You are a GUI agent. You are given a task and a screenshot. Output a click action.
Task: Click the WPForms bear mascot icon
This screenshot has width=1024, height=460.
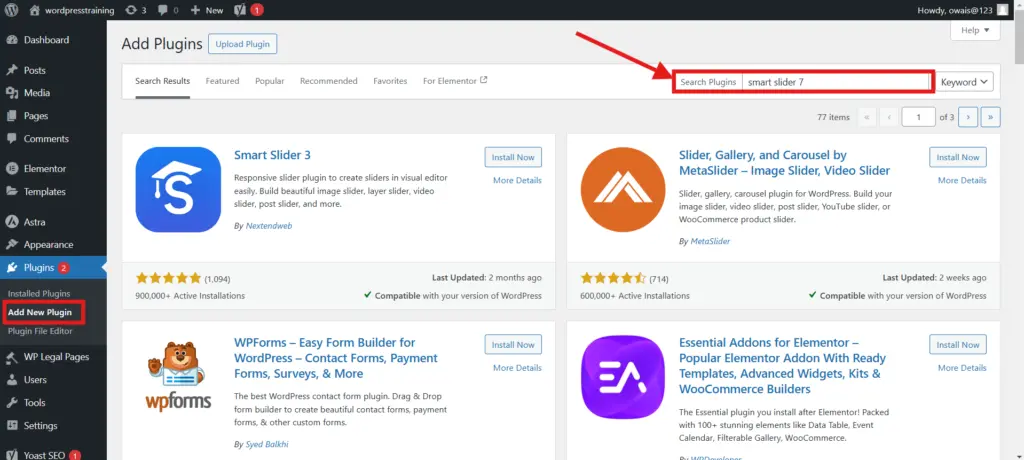[178, 377]
